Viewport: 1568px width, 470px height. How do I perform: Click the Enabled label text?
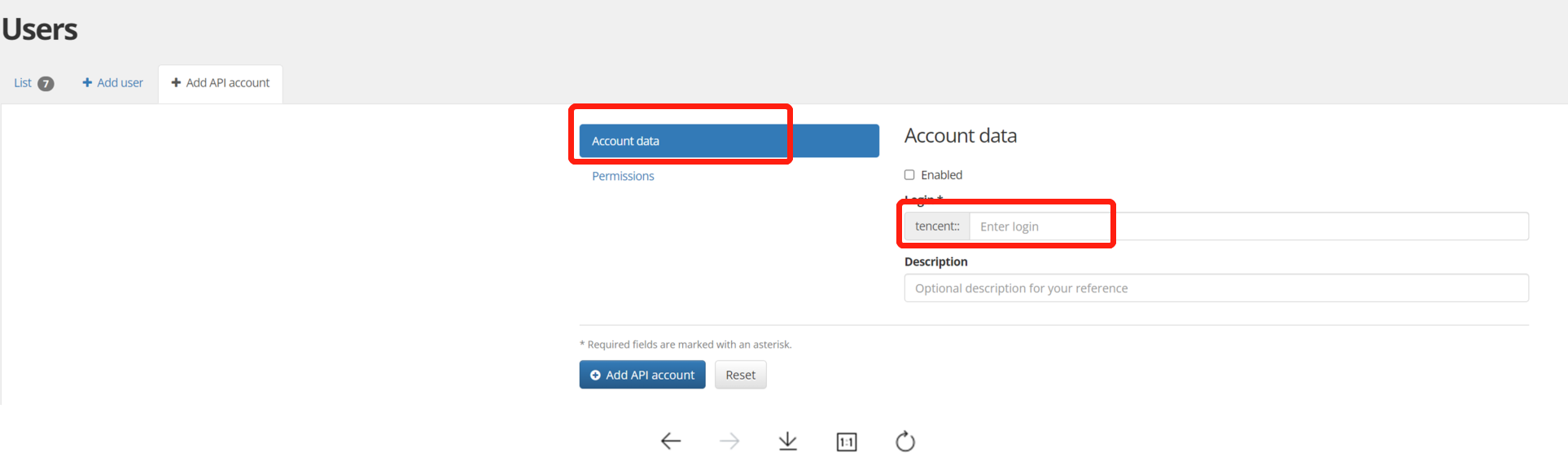pyautogui.click(x=942, y=175)
